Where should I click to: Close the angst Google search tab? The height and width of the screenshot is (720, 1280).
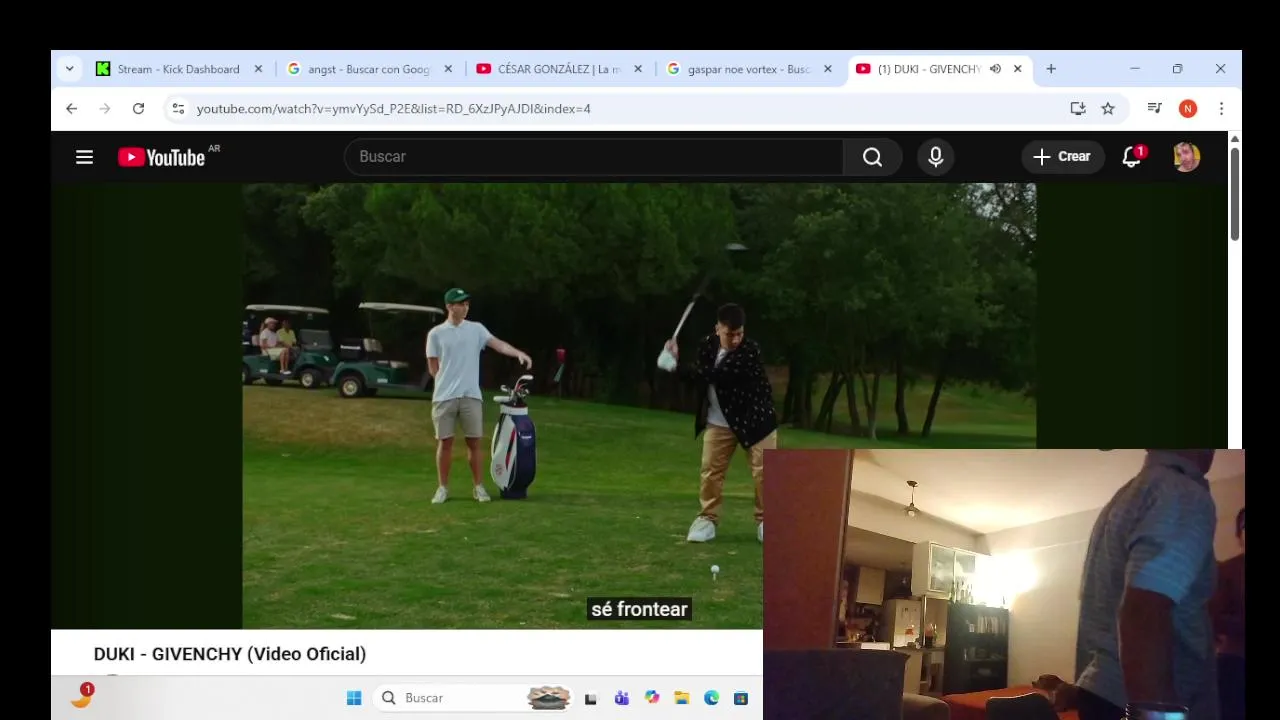click(448, 69)
